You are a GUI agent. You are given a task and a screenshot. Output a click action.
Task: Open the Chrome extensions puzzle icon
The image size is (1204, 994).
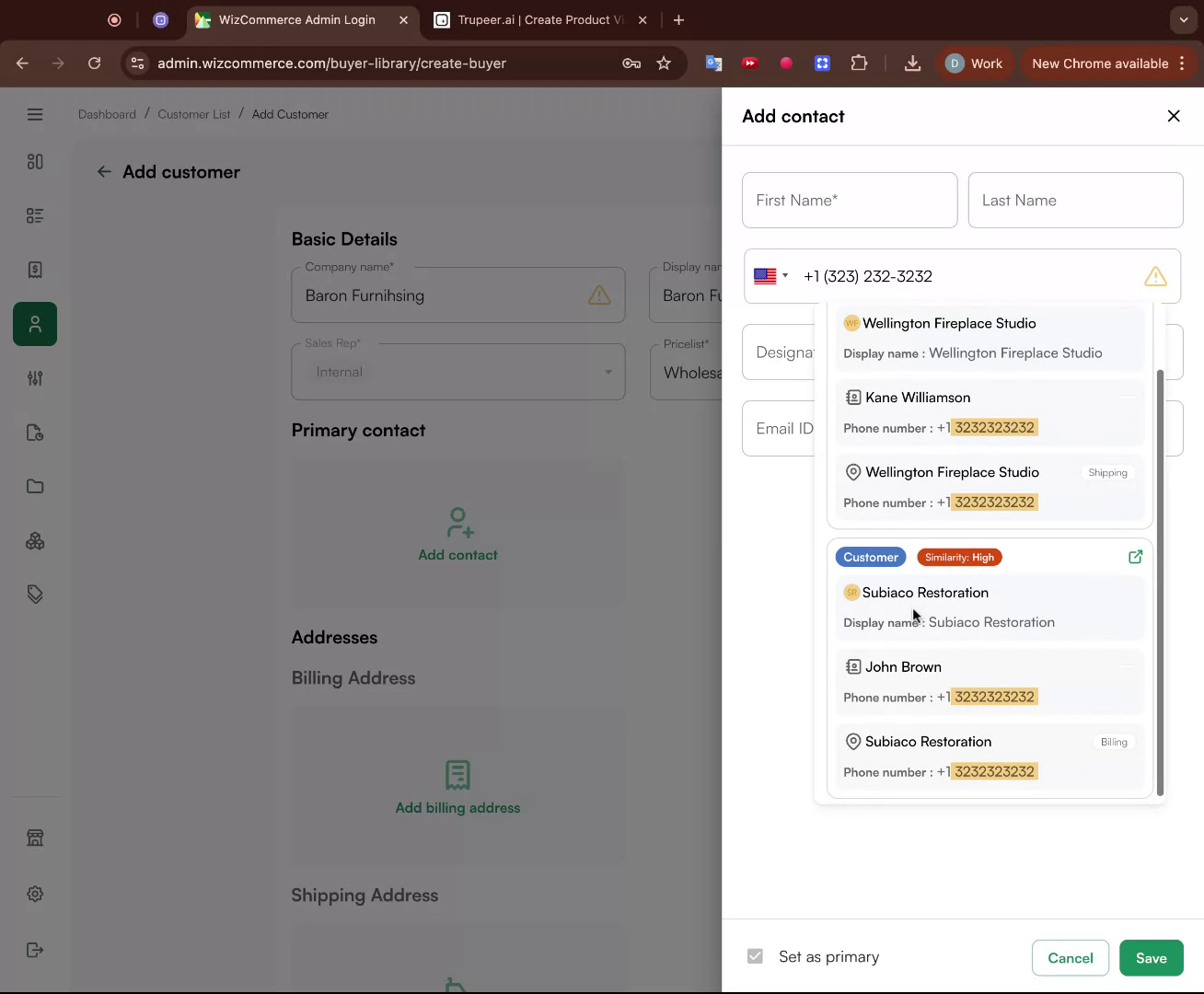coord(859,64)
